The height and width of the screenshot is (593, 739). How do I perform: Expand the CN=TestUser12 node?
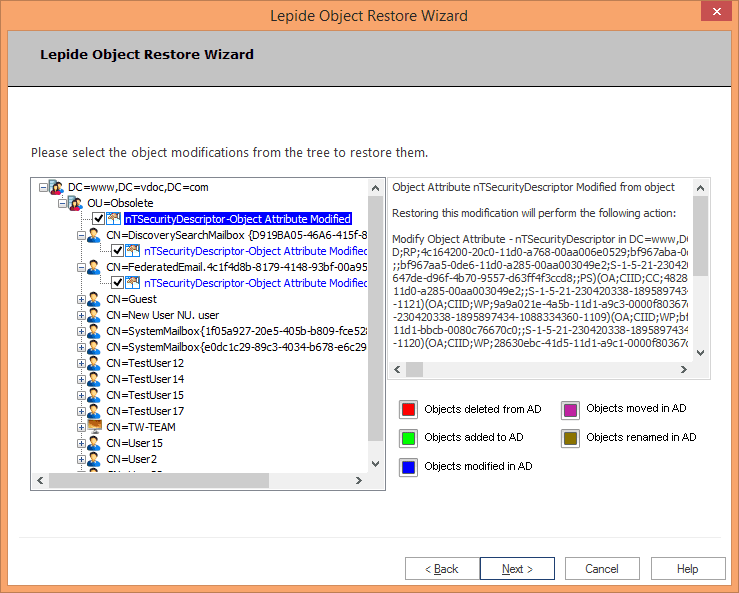[x=81, y=363]
